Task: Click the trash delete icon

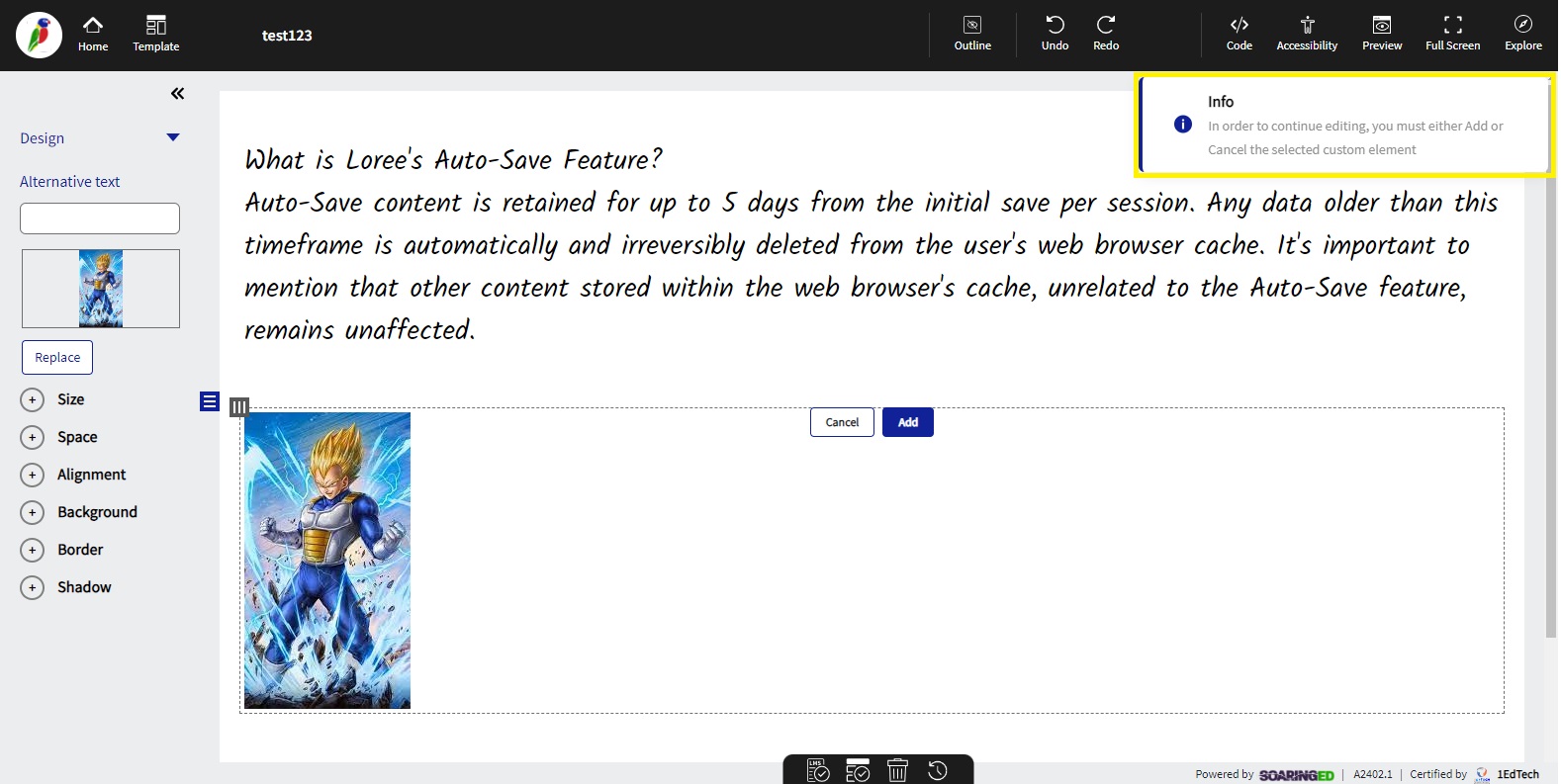Action: coord(897,770)
